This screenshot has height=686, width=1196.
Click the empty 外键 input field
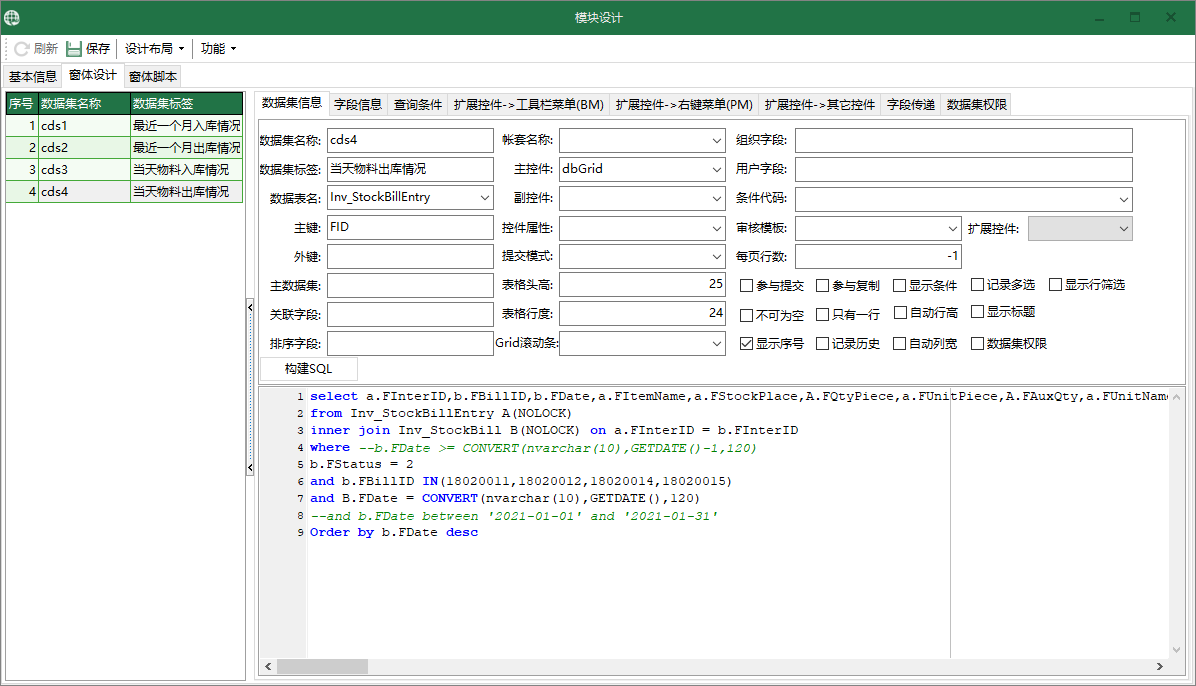click(x=410, y=256)
